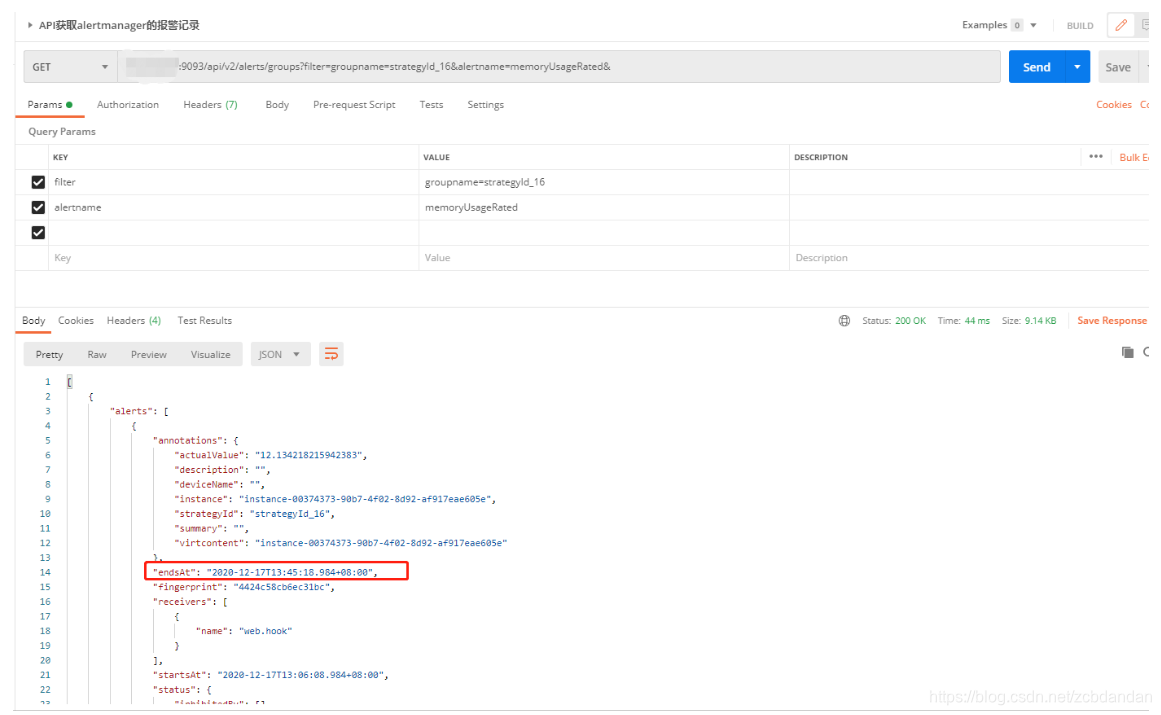This screenshot has height=715, width=1161.
Task: Select the Raw view
Action: [x=97, y=355]
